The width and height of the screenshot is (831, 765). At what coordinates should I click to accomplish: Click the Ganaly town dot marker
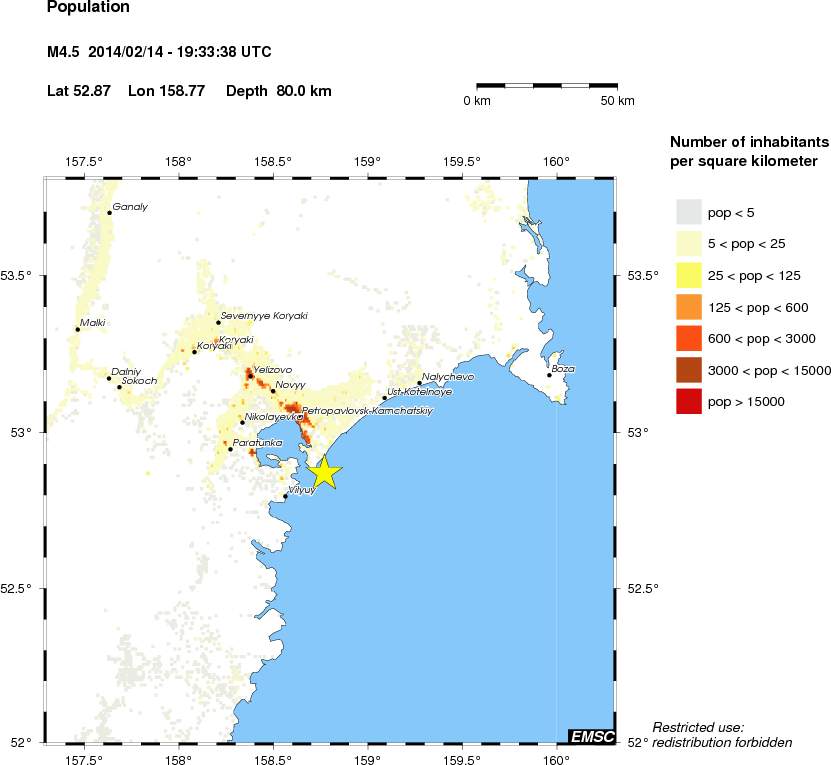[x=109, y=213]
